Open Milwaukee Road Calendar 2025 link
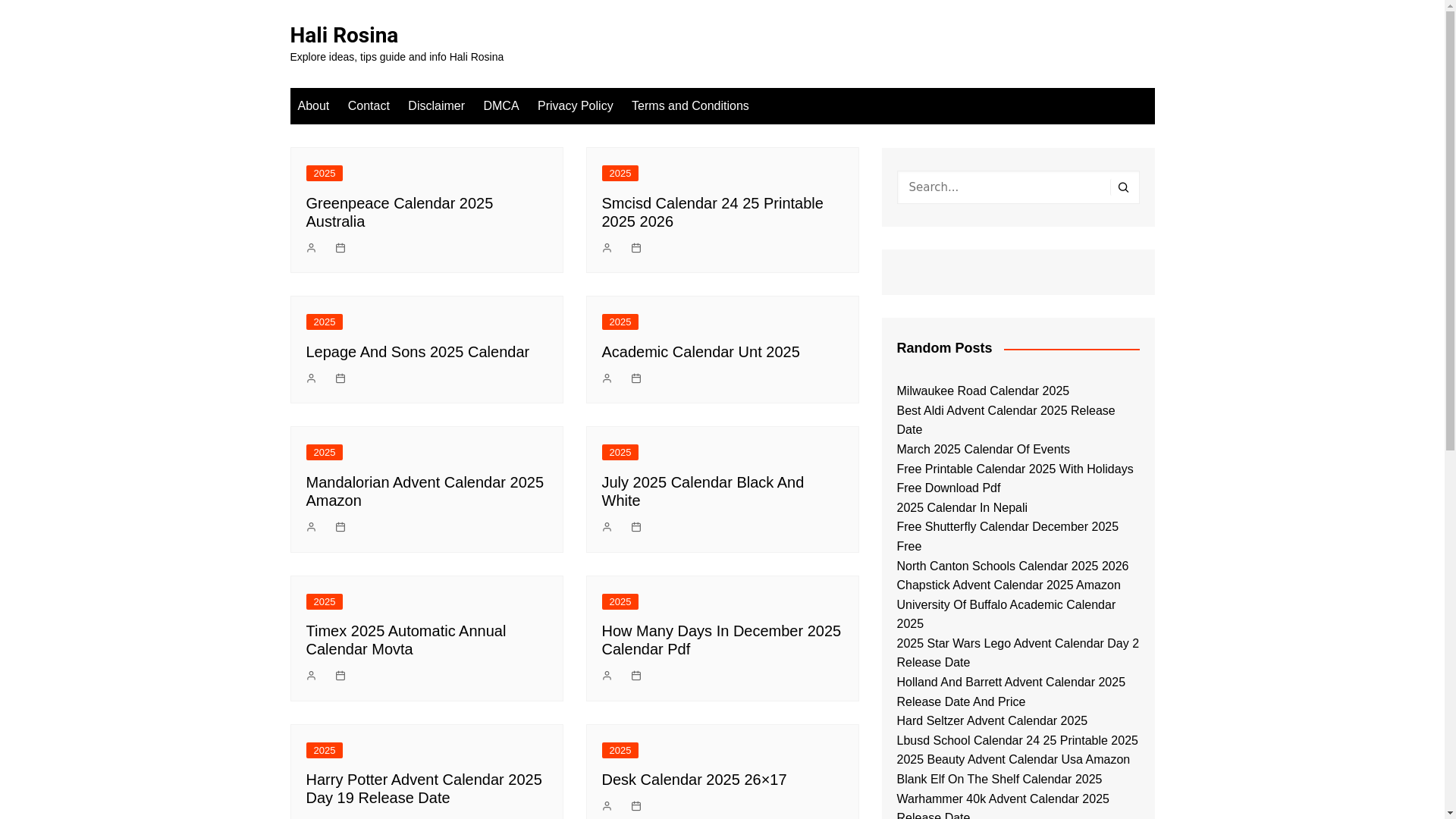Screen dimensions: 1456x819 (982, 391)
